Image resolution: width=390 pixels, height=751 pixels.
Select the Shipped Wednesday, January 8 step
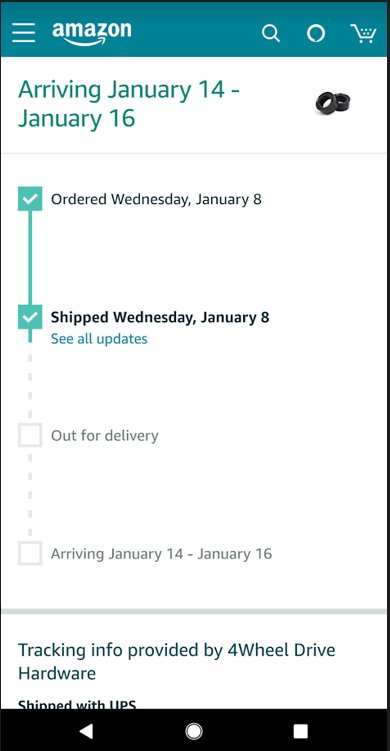[160, 317]
